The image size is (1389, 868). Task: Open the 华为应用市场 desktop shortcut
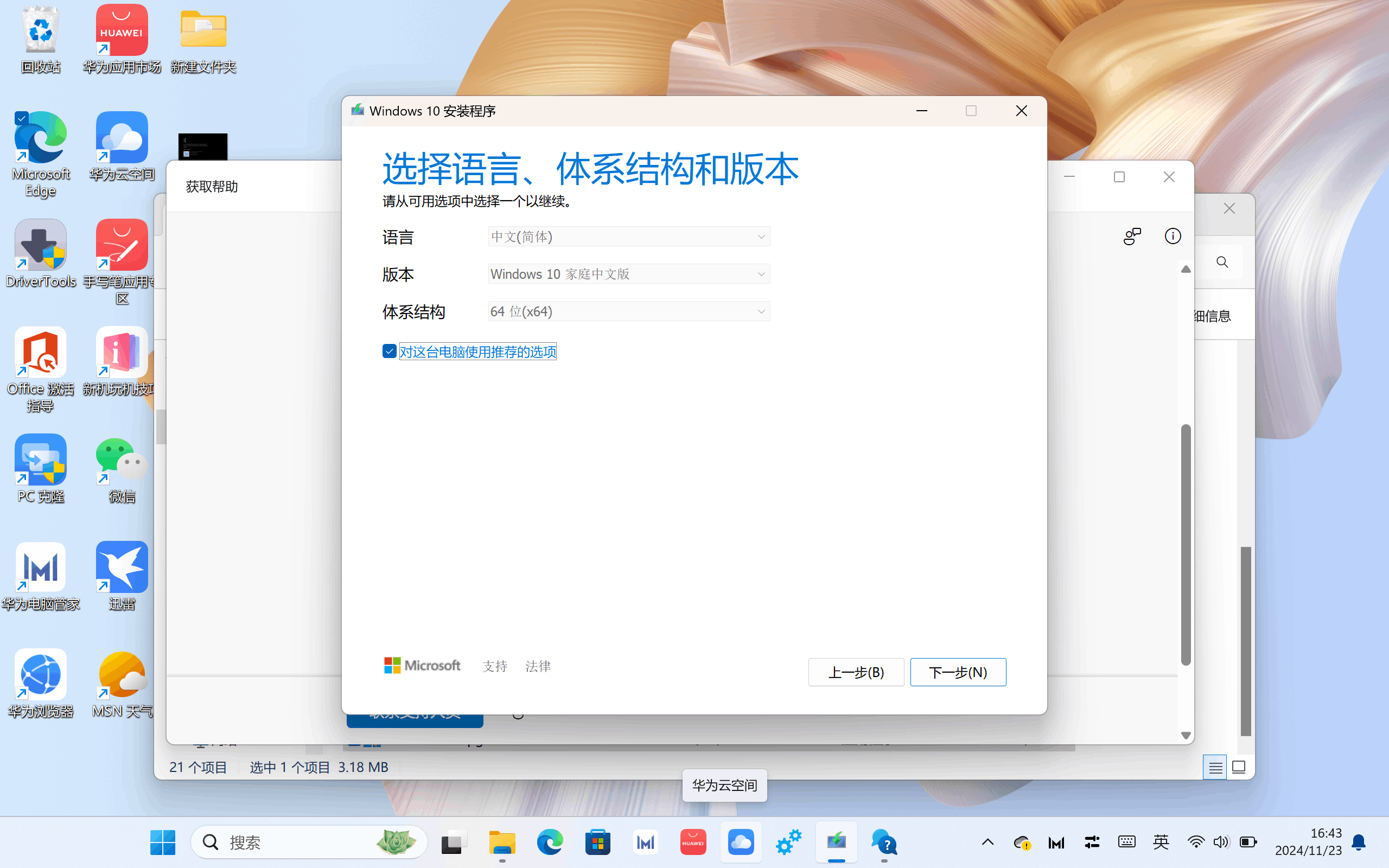pos(122,40)
